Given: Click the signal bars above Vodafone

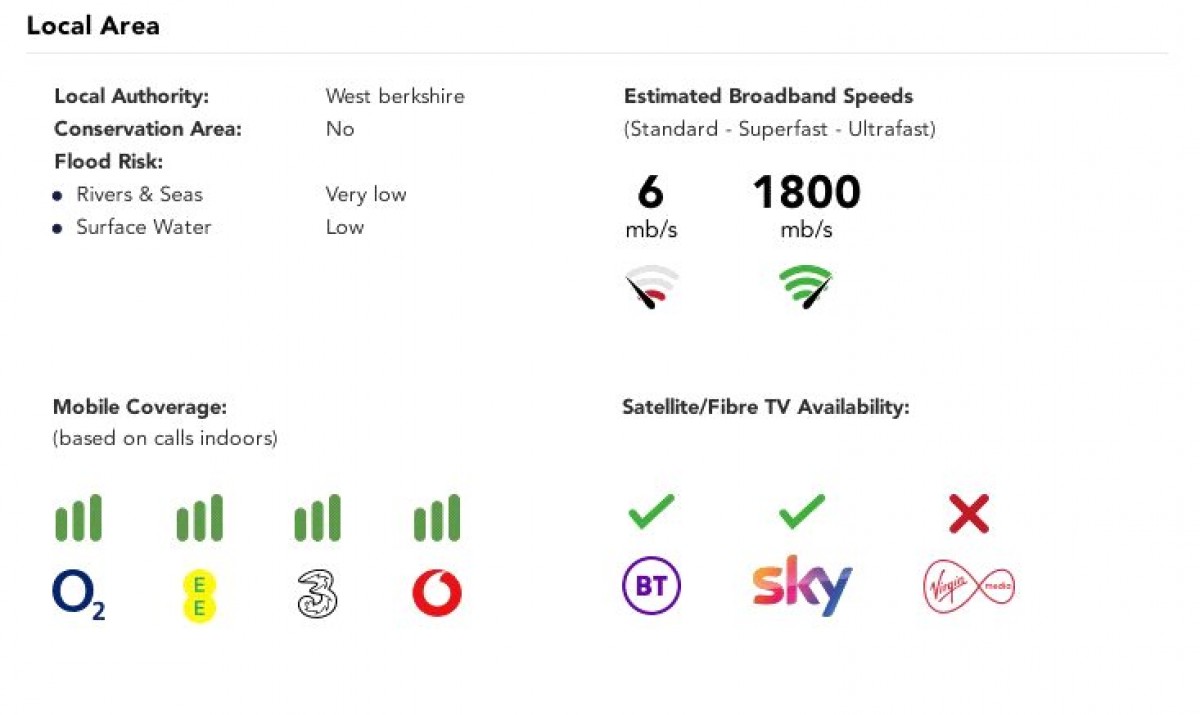Looking at the screenshot, I should (x=437, y=518).
